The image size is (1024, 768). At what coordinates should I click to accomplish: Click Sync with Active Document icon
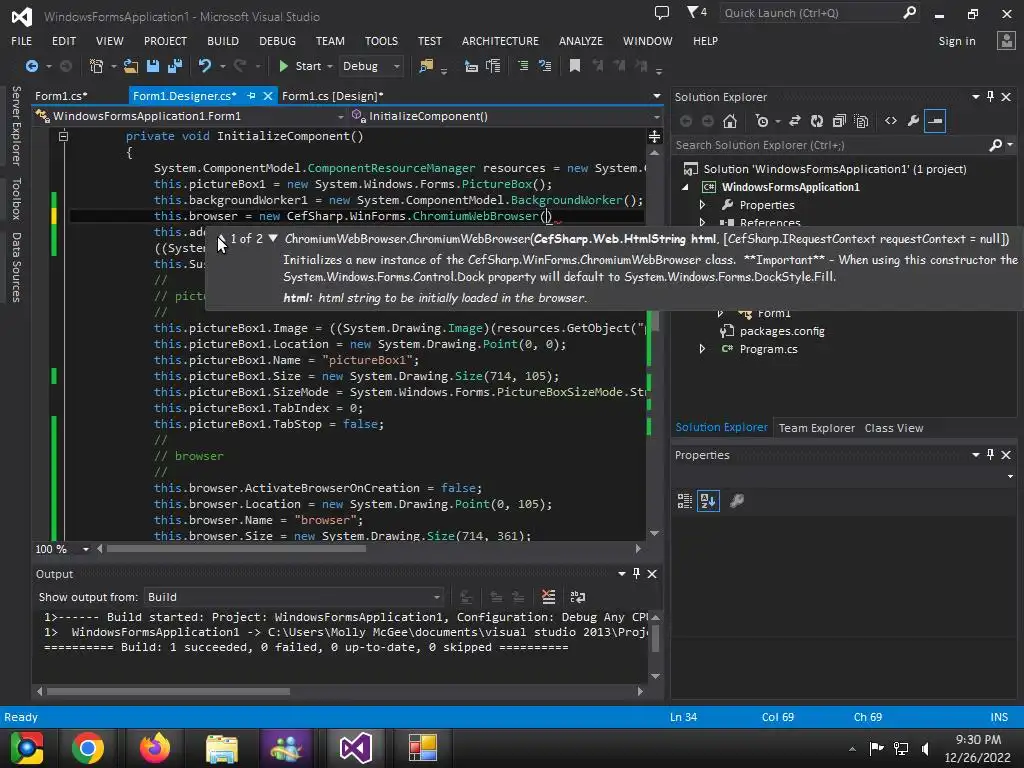795,121
